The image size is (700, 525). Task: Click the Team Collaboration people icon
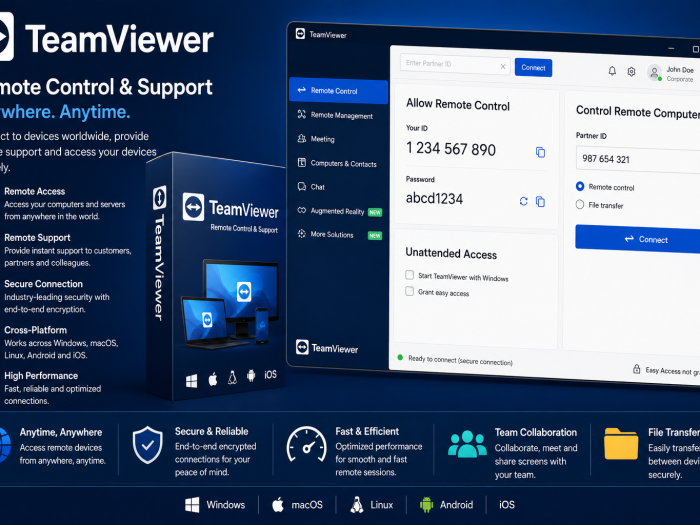point(467,444)
